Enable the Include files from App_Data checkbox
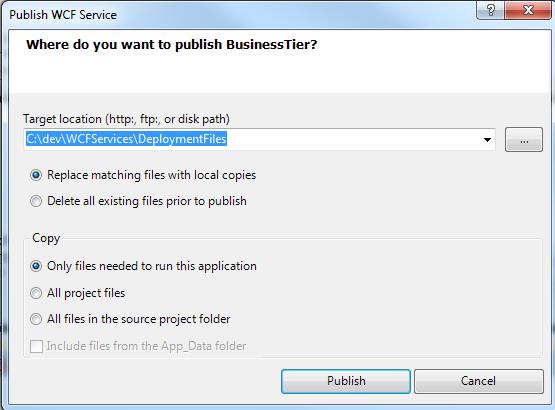 click(x=36, y=346)
